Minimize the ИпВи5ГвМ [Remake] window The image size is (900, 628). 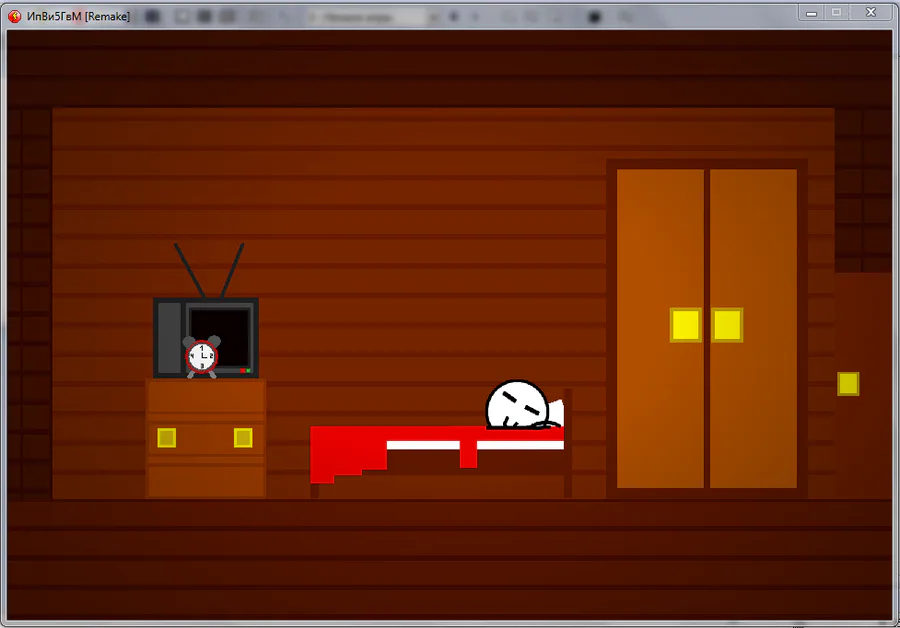click(811, 13)
